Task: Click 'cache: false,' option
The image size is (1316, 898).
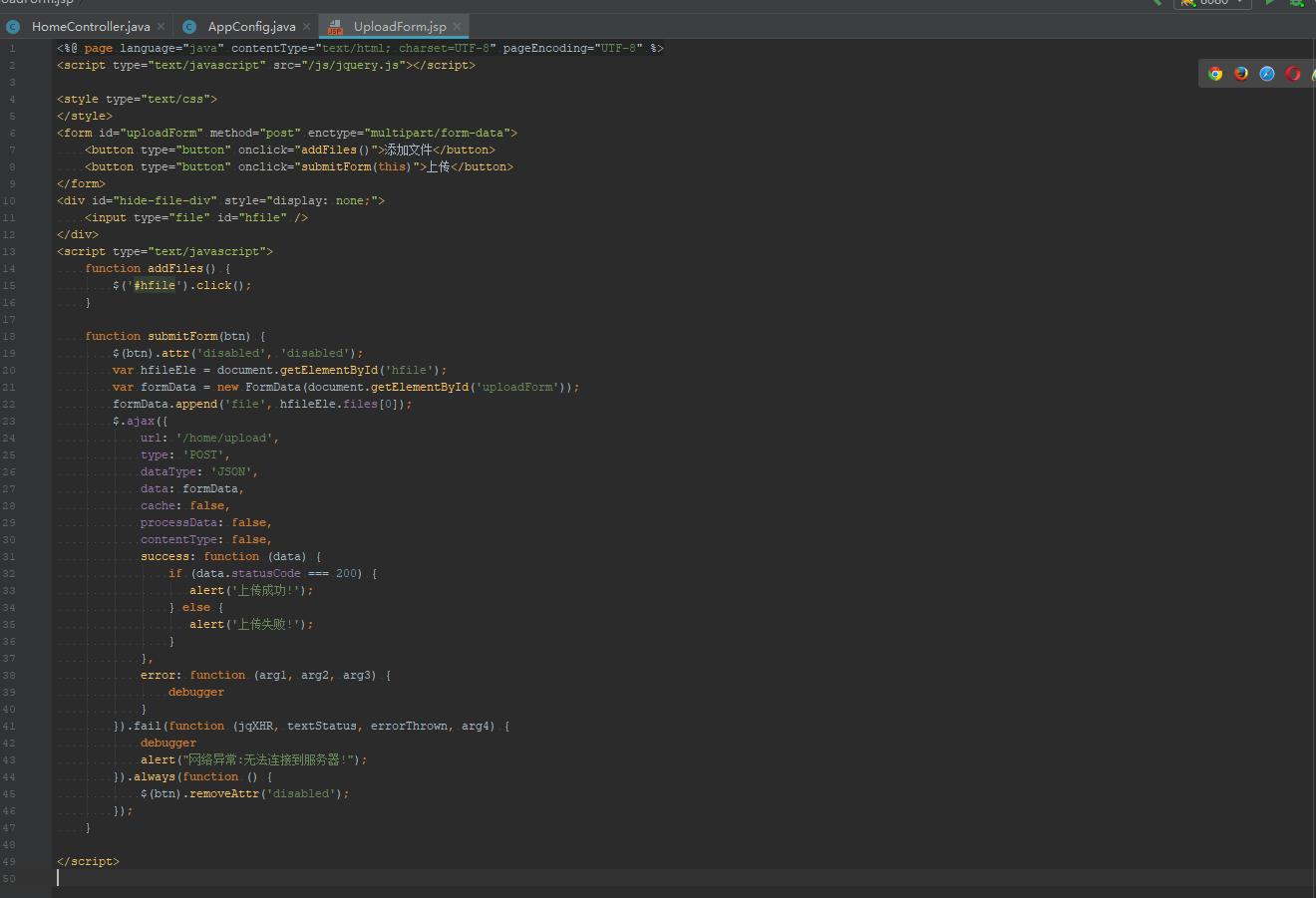Action: click(x=185, y=505)
